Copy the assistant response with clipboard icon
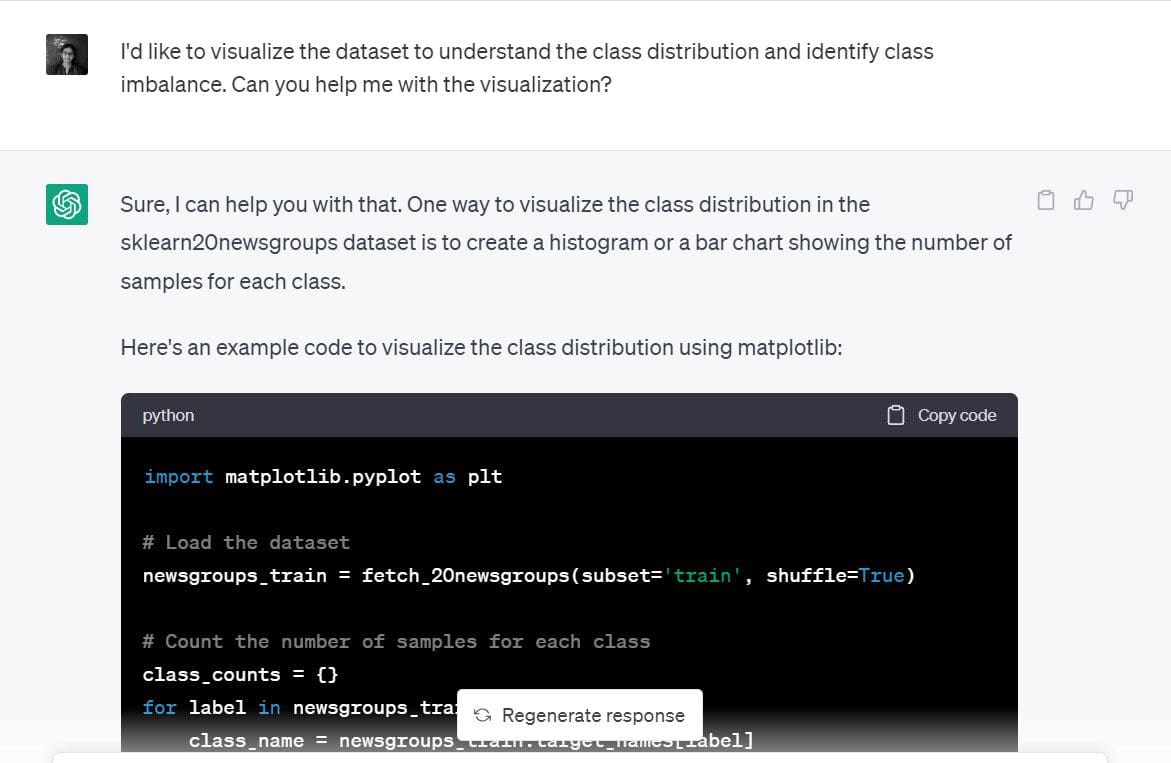Screen dimensions: 1171x763 [1046, 200]
